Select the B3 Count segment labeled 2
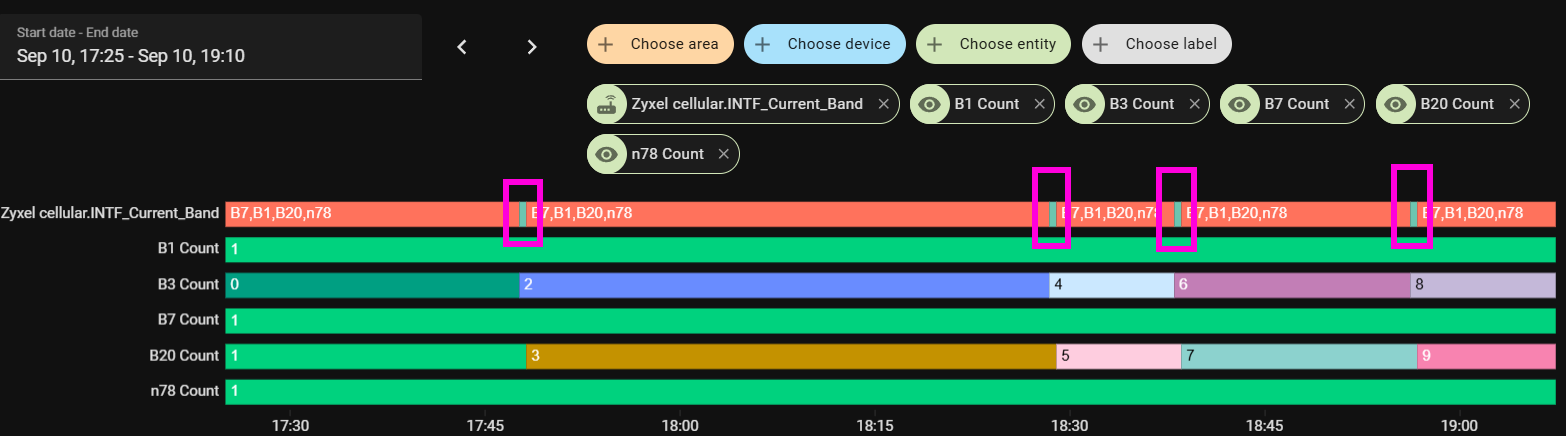 pos(784,285)
